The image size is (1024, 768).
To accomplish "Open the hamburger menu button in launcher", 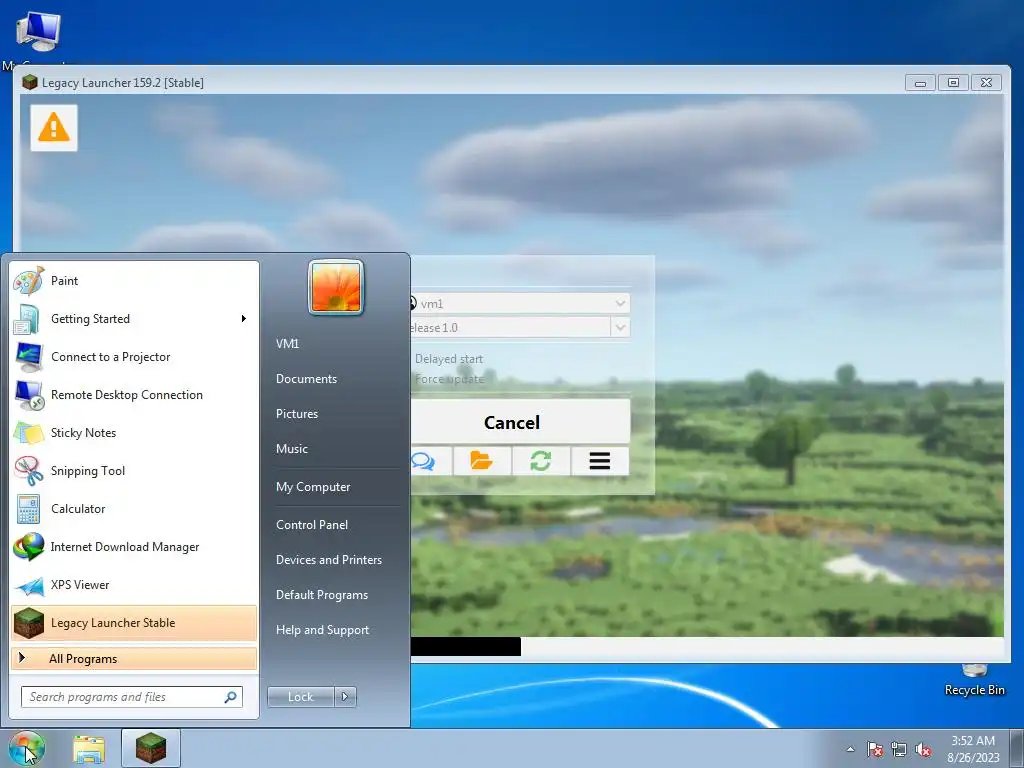I will pos(600,461).
